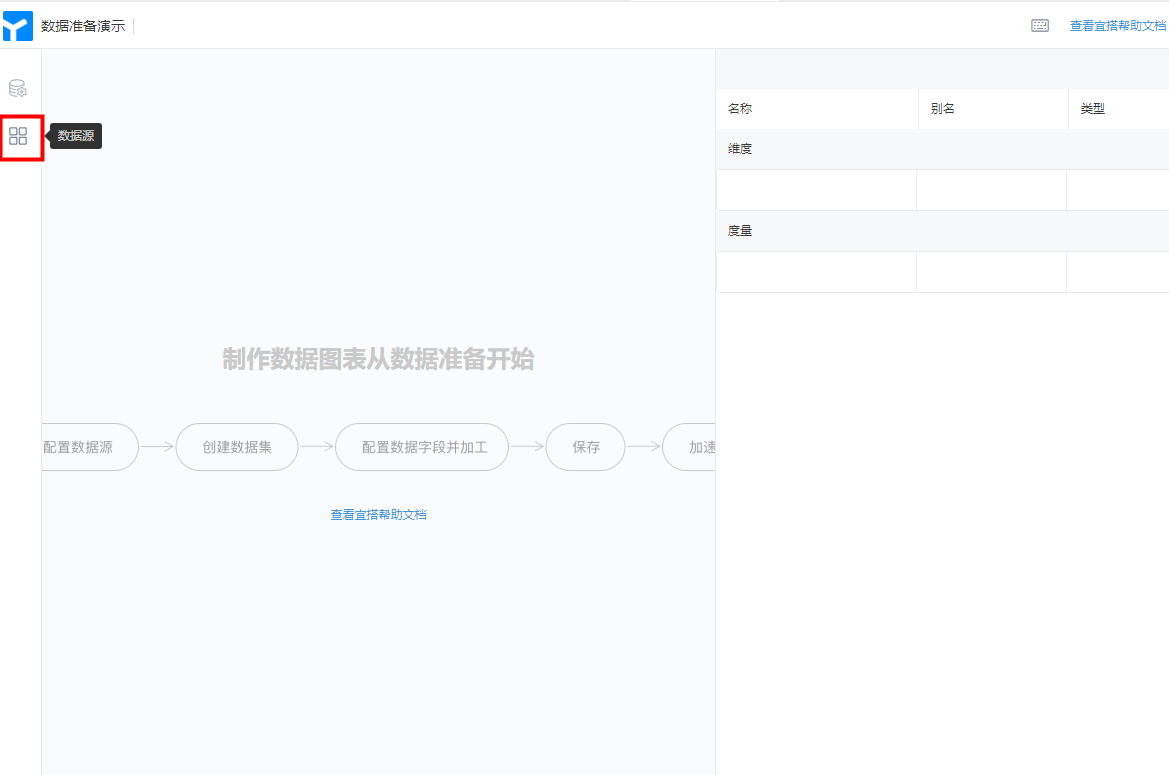1169x775 pixels.
Task: Select the 配置数据字段并加工 step
Action: tap(422, 447)
